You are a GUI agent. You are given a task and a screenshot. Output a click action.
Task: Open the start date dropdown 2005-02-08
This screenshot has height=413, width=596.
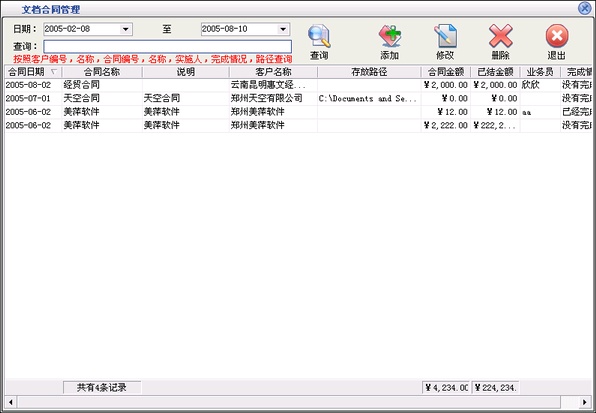click(125, 29)
